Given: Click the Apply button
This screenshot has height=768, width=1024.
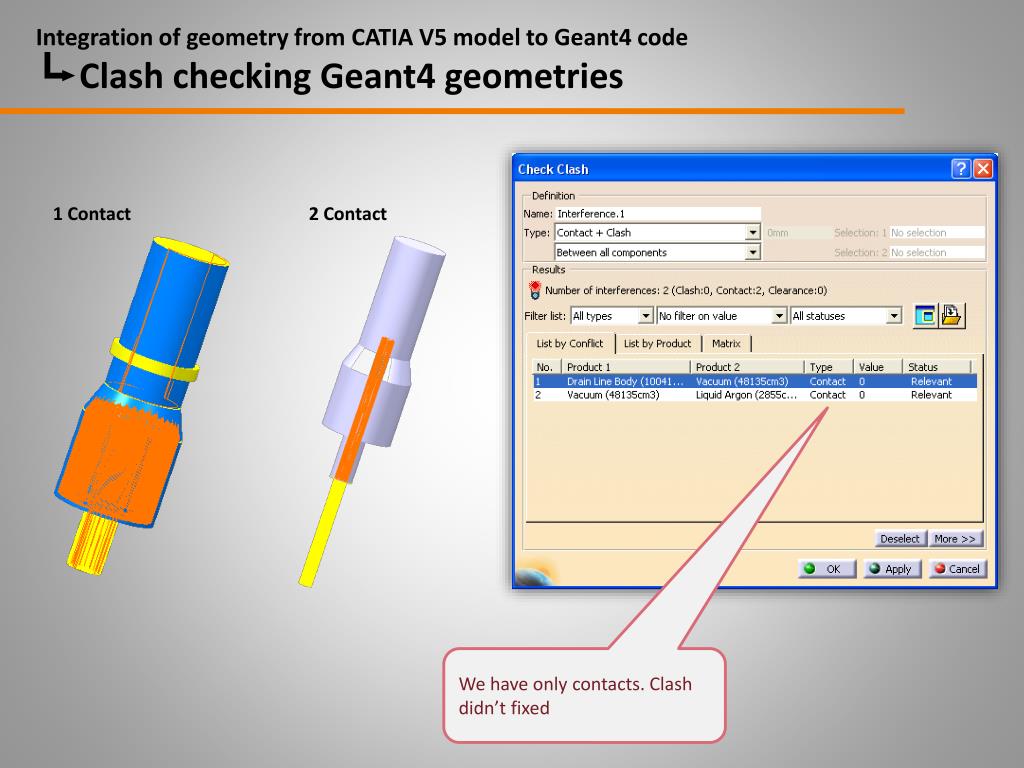Looking at the screenshot, I should click(x=891, y=569).
